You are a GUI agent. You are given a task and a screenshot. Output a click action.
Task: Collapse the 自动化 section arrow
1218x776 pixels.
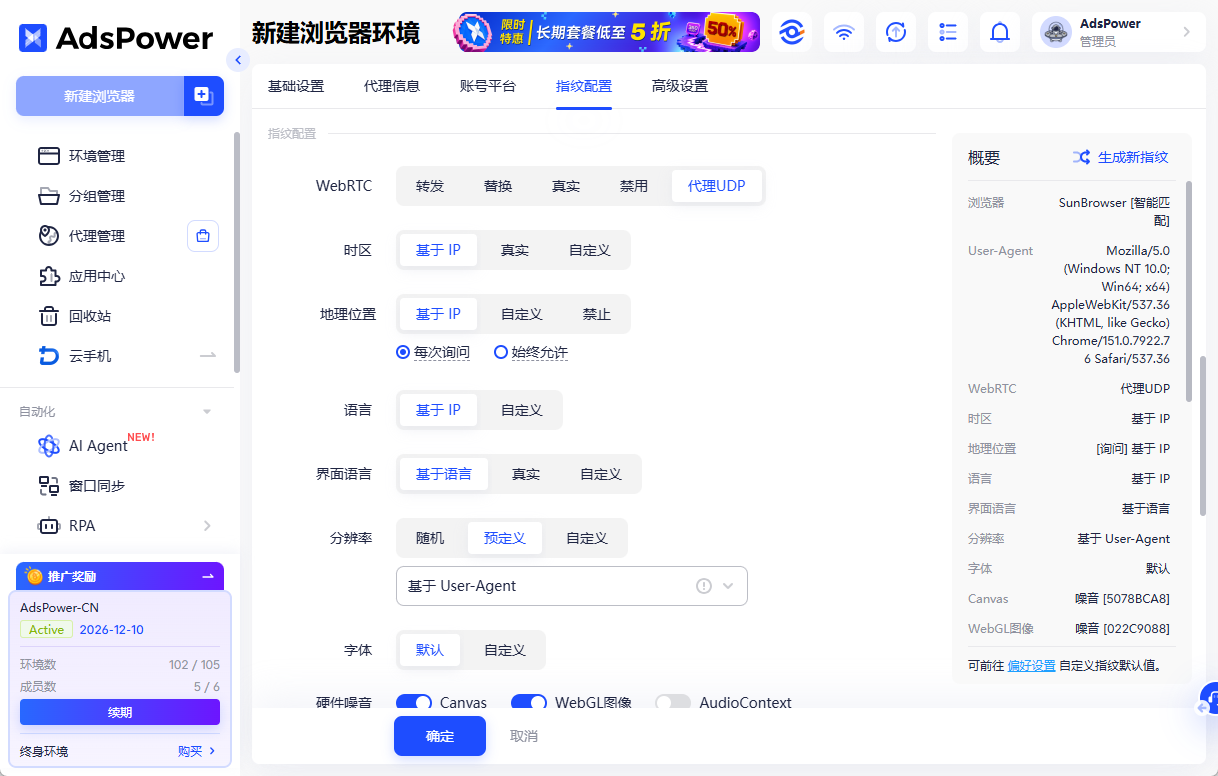pyautogui.click(x=207, y=412)
